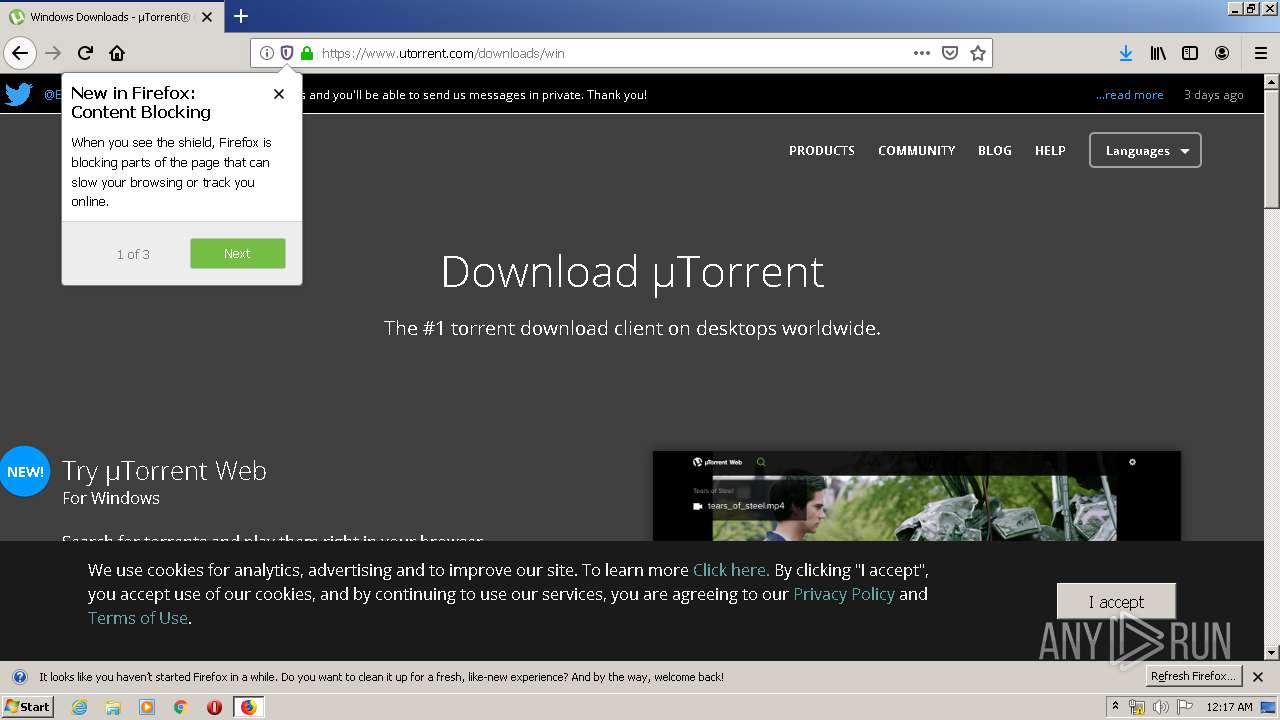Click the volume speaker tray icon
Screen dimensions: 1280x720
[1161, 707]
